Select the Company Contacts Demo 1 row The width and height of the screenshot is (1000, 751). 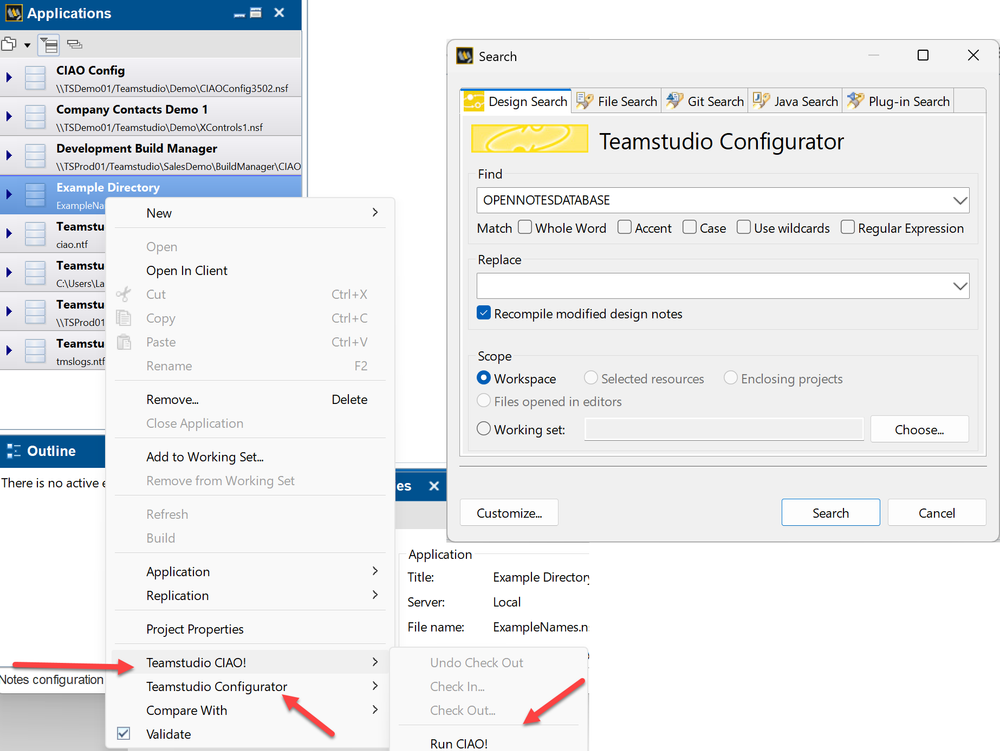[151, 117]
